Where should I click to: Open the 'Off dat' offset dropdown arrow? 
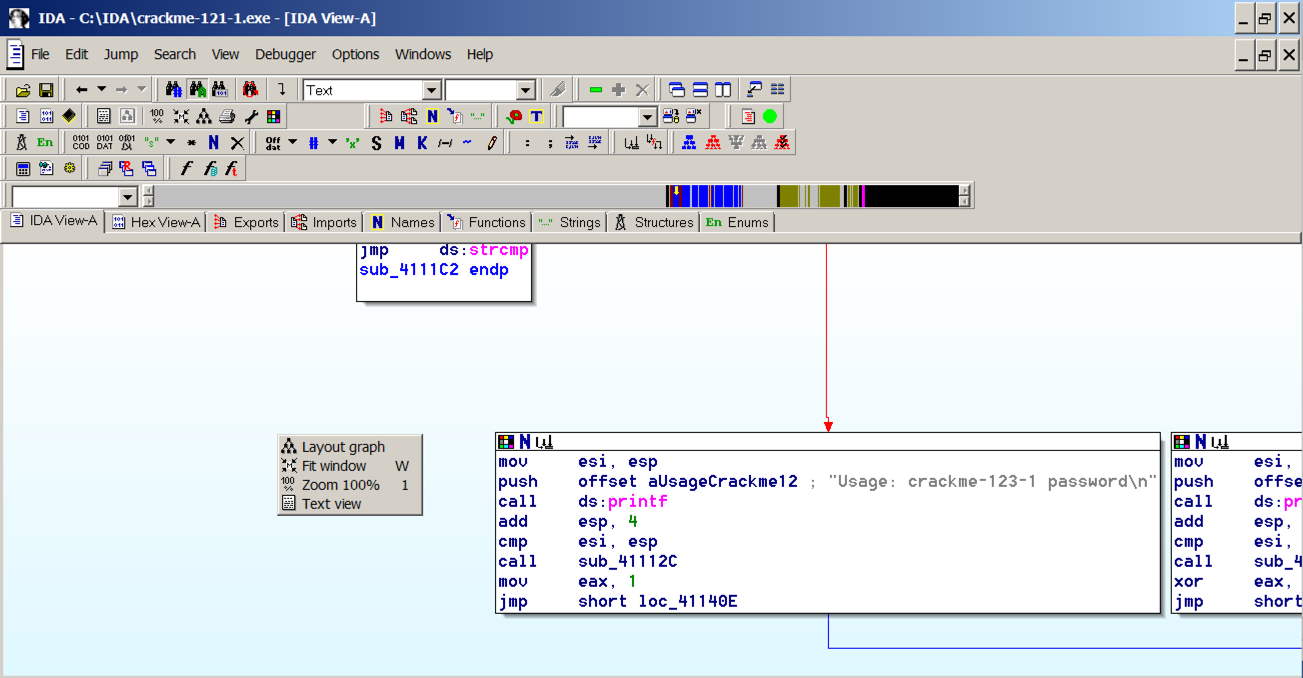click(292, 143)
